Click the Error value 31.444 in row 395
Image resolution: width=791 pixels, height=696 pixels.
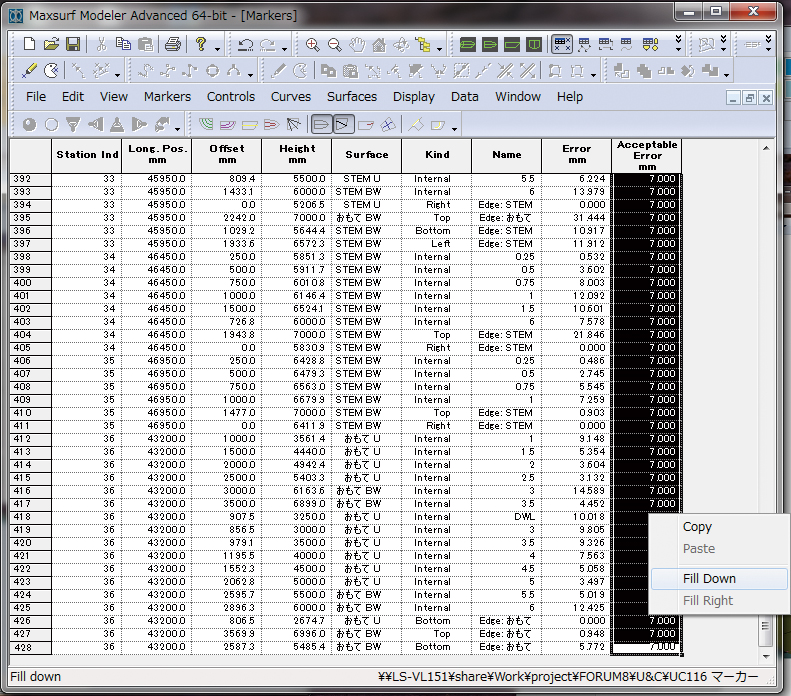tap(577, 218)
